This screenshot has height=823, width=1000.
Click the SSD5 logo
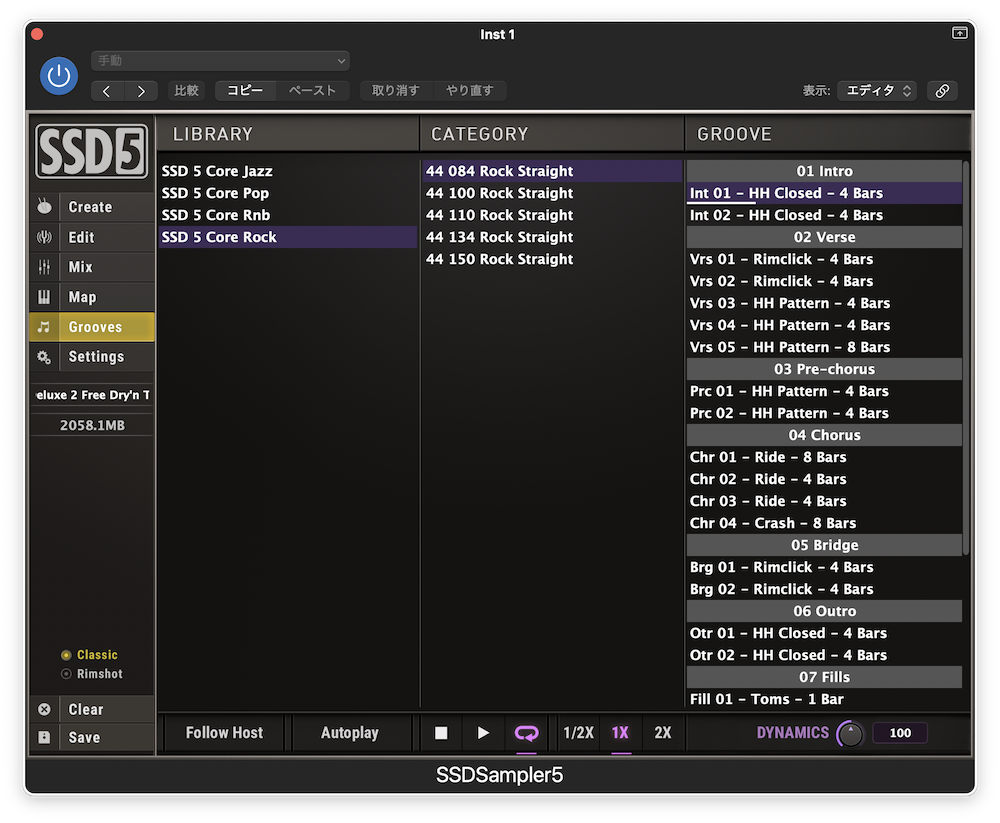click(92, 151)
